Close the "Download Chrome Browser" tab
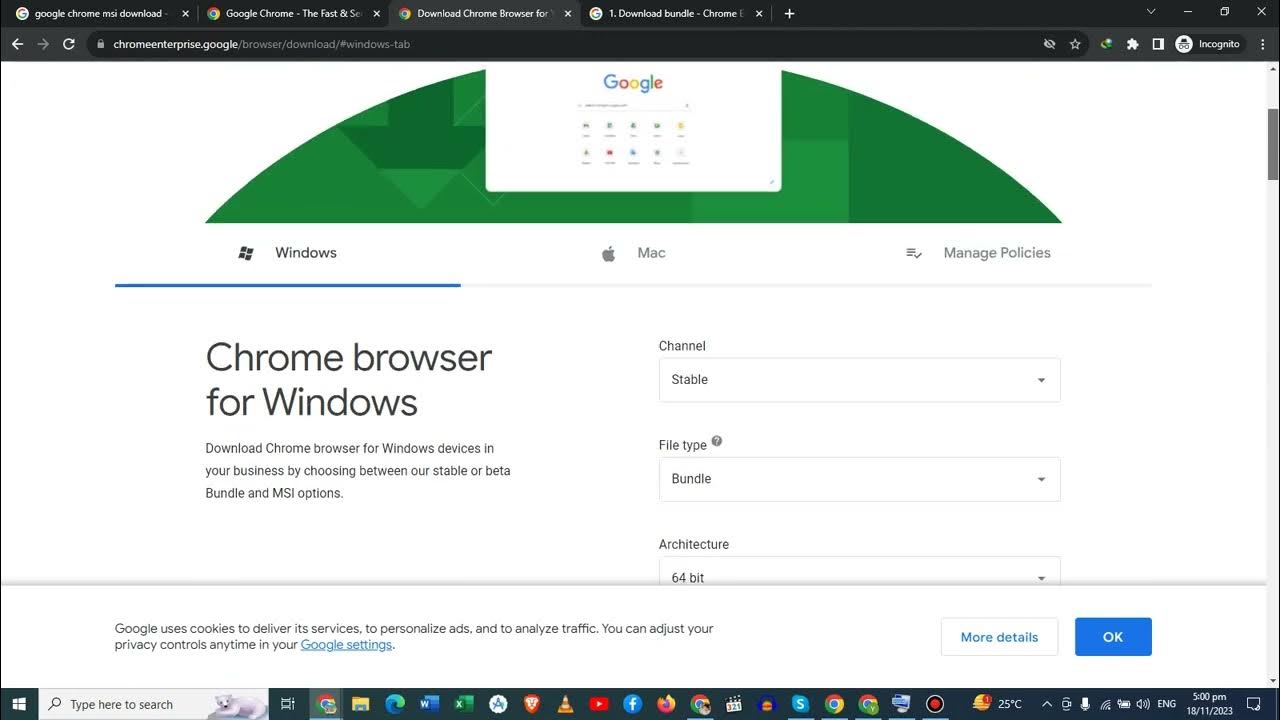The image size is (1280, 720). click(x=567, y=14)
